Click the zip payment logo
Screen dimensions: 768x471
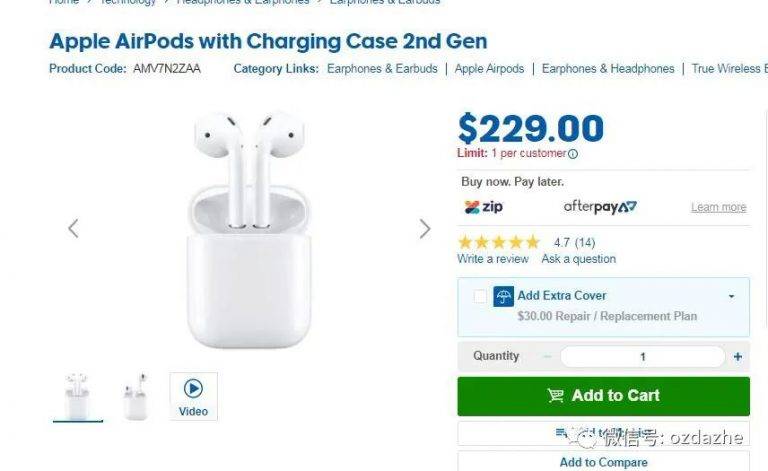483,207
